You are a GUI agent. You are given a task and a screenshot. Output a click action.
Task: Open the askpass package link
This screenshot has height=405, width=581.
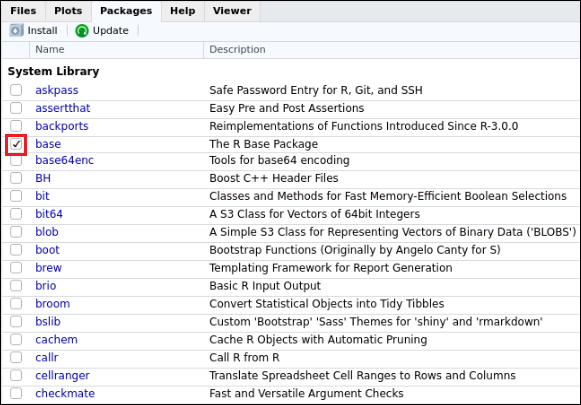(x=57, y=90)
